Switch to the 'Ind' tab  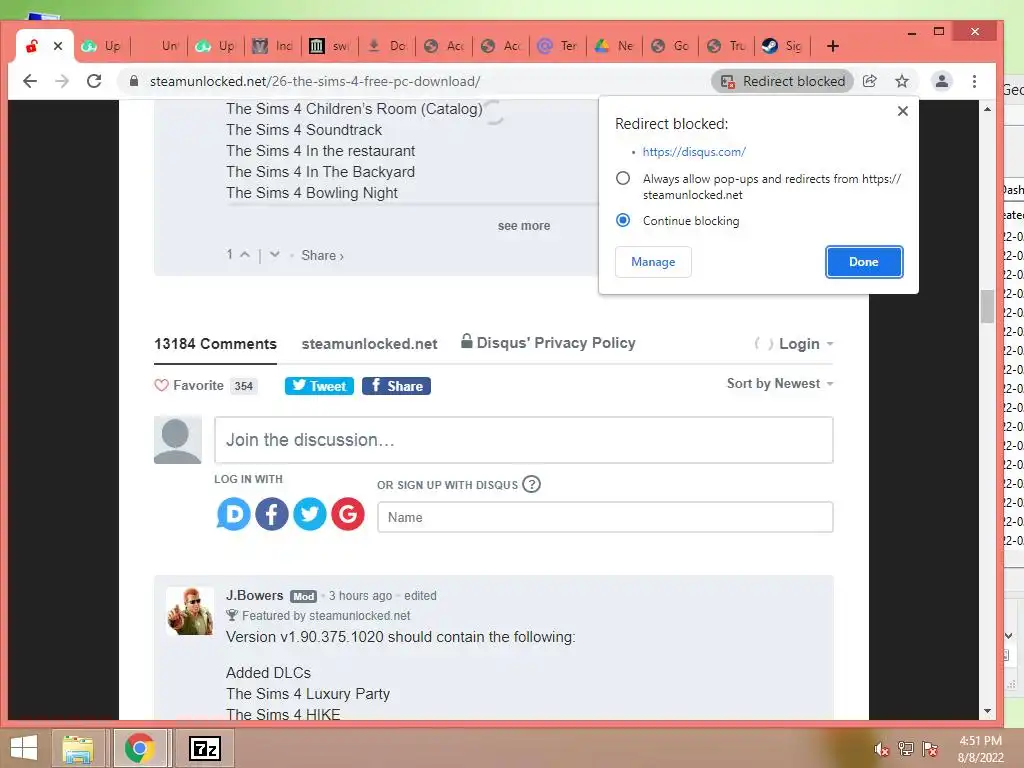point(273,46)
